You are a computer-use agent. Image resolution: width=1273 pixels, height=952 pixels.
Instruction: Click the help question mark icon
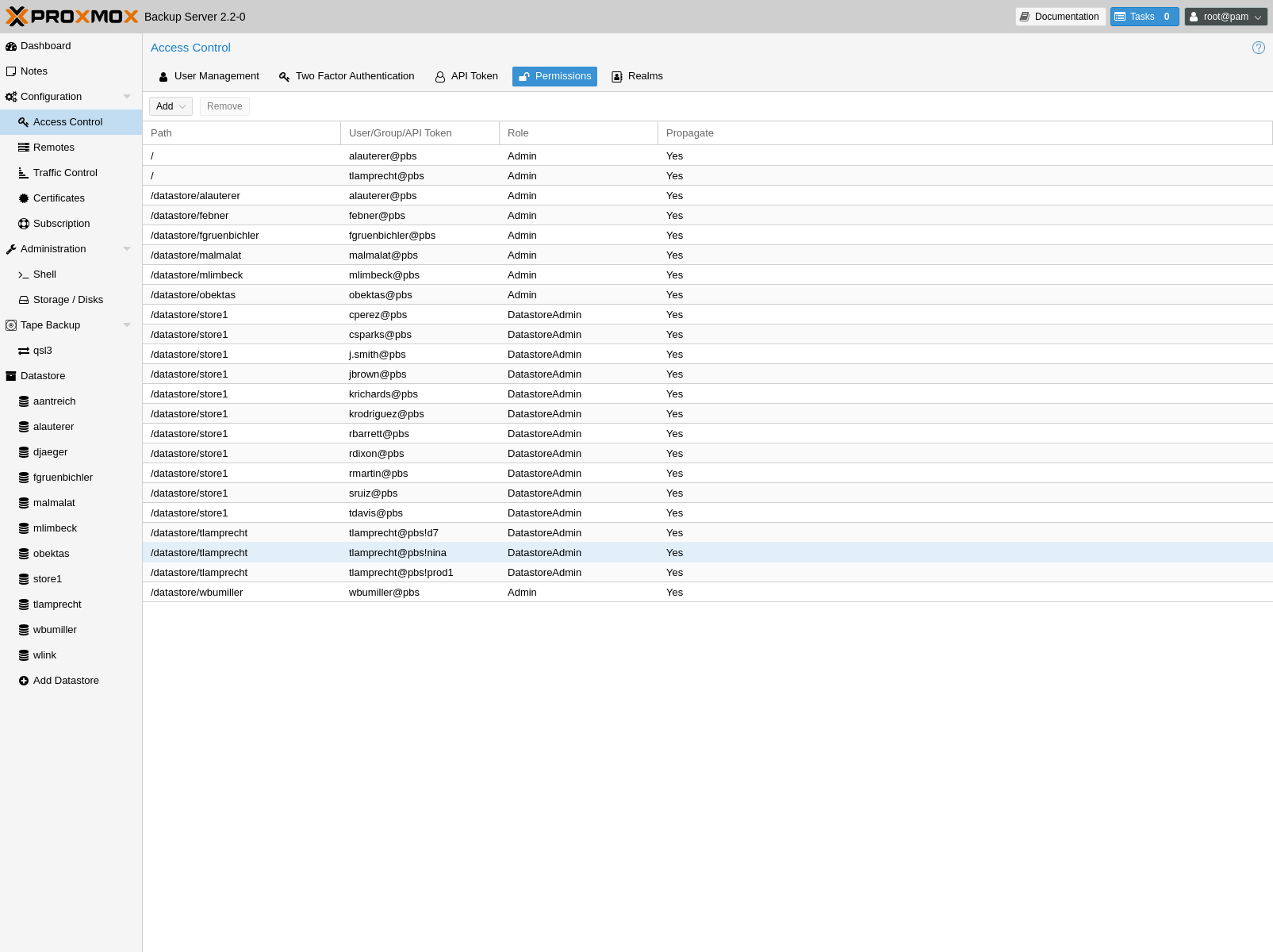[x=1258, y=48]
